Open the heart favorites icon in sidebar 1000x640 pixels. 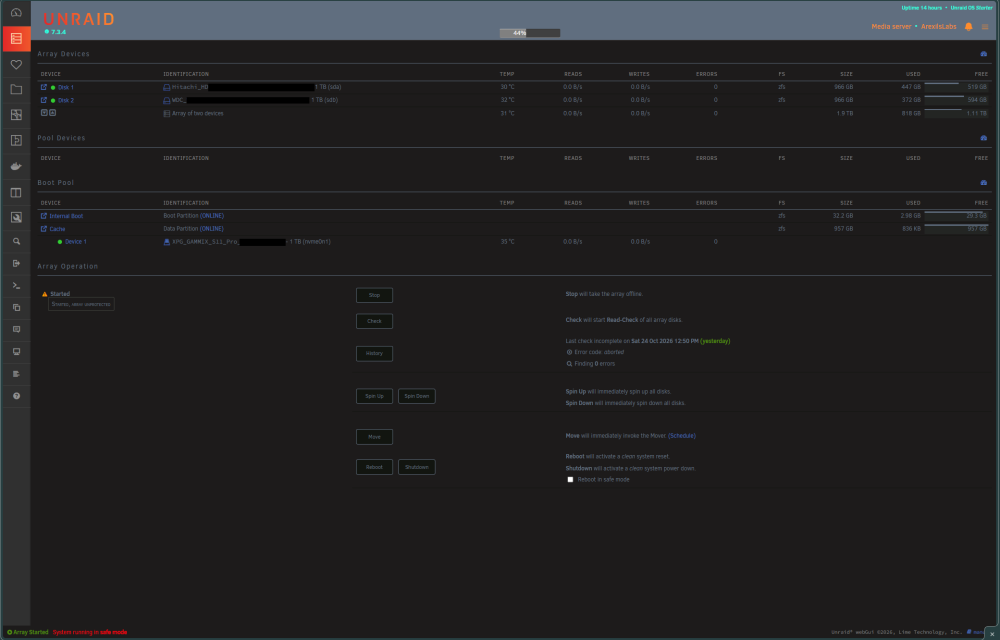click(17, 64)
